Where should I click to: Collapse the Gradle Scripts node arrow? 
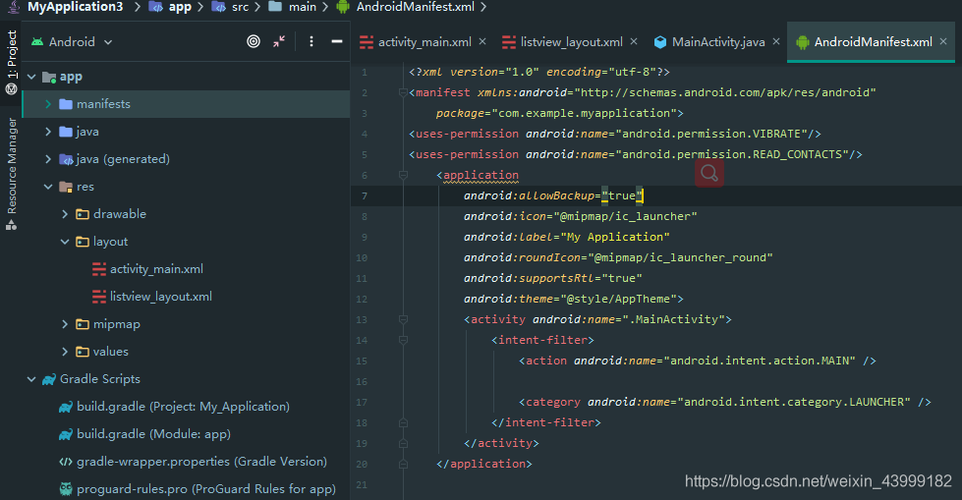(x=31, y=379)
